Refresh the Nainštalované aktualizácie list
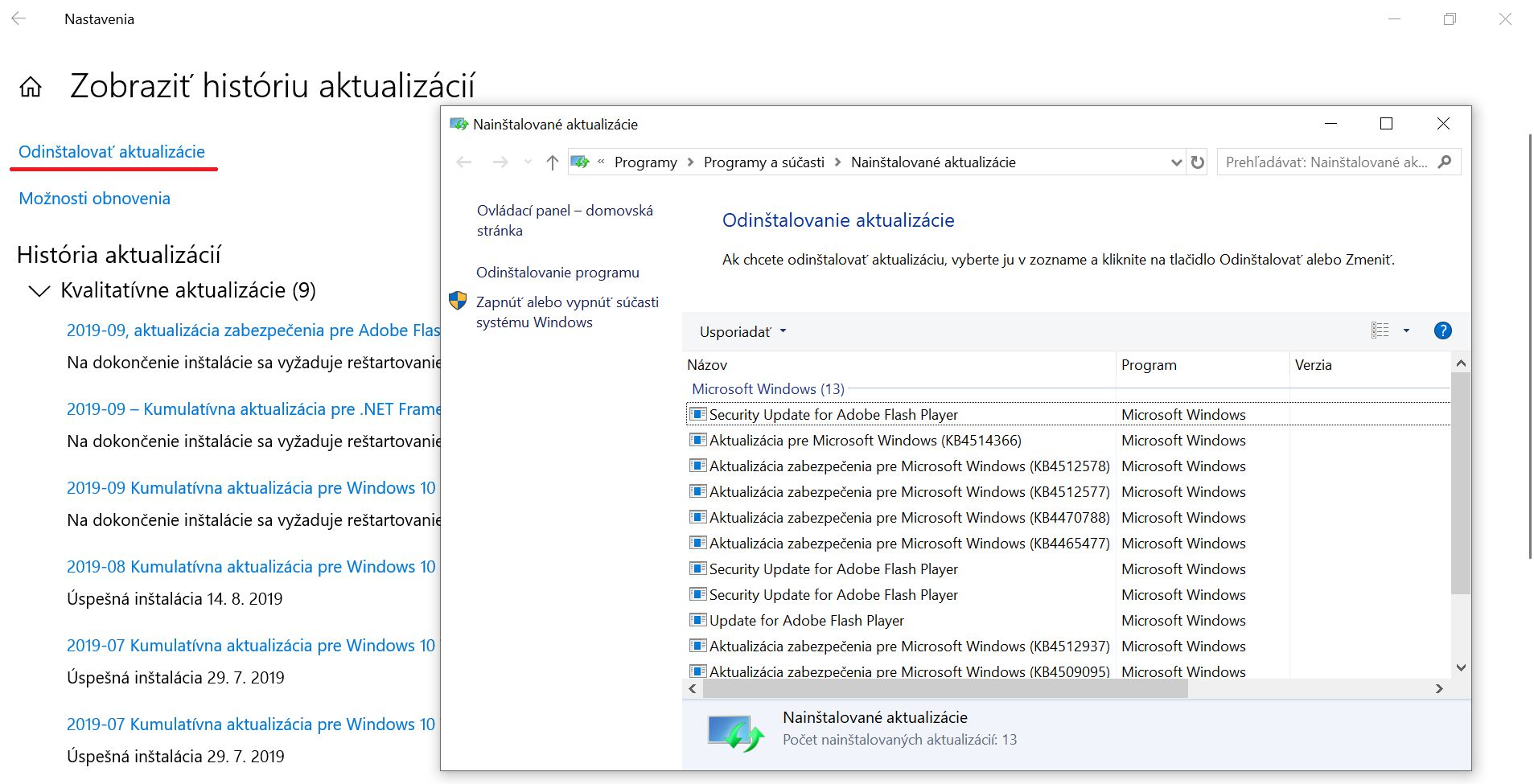This screenshot has width=1534, height=784. 1198,162
